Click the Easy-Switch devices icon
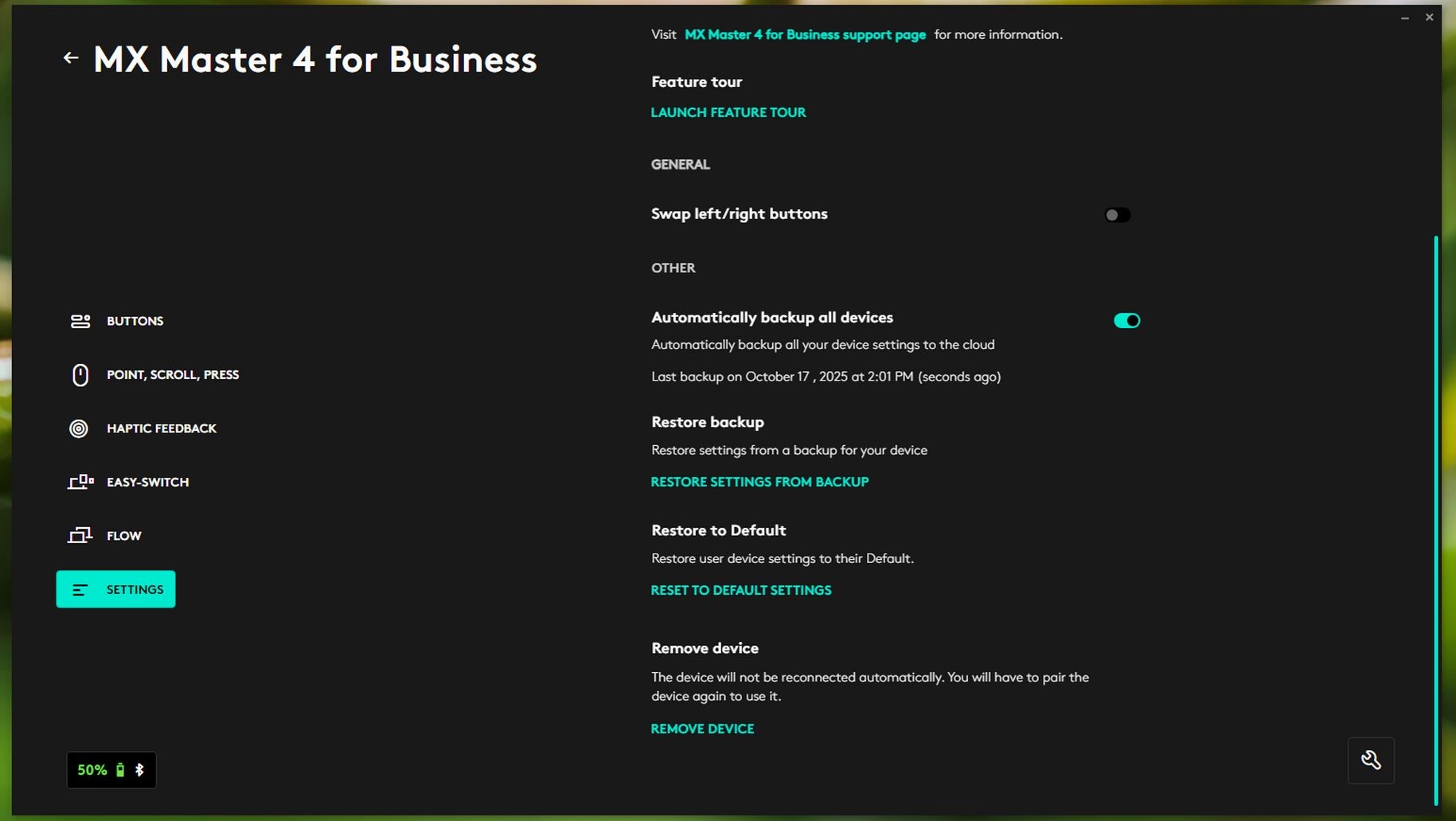This screenshot has width=1456, height=821. [x=80, y=482]
